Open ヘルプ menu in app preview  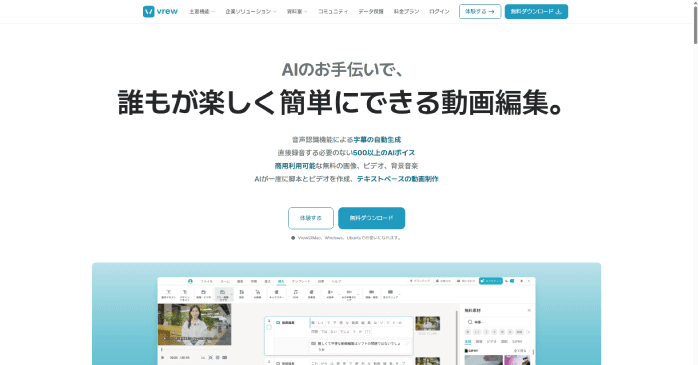[337, 281]
